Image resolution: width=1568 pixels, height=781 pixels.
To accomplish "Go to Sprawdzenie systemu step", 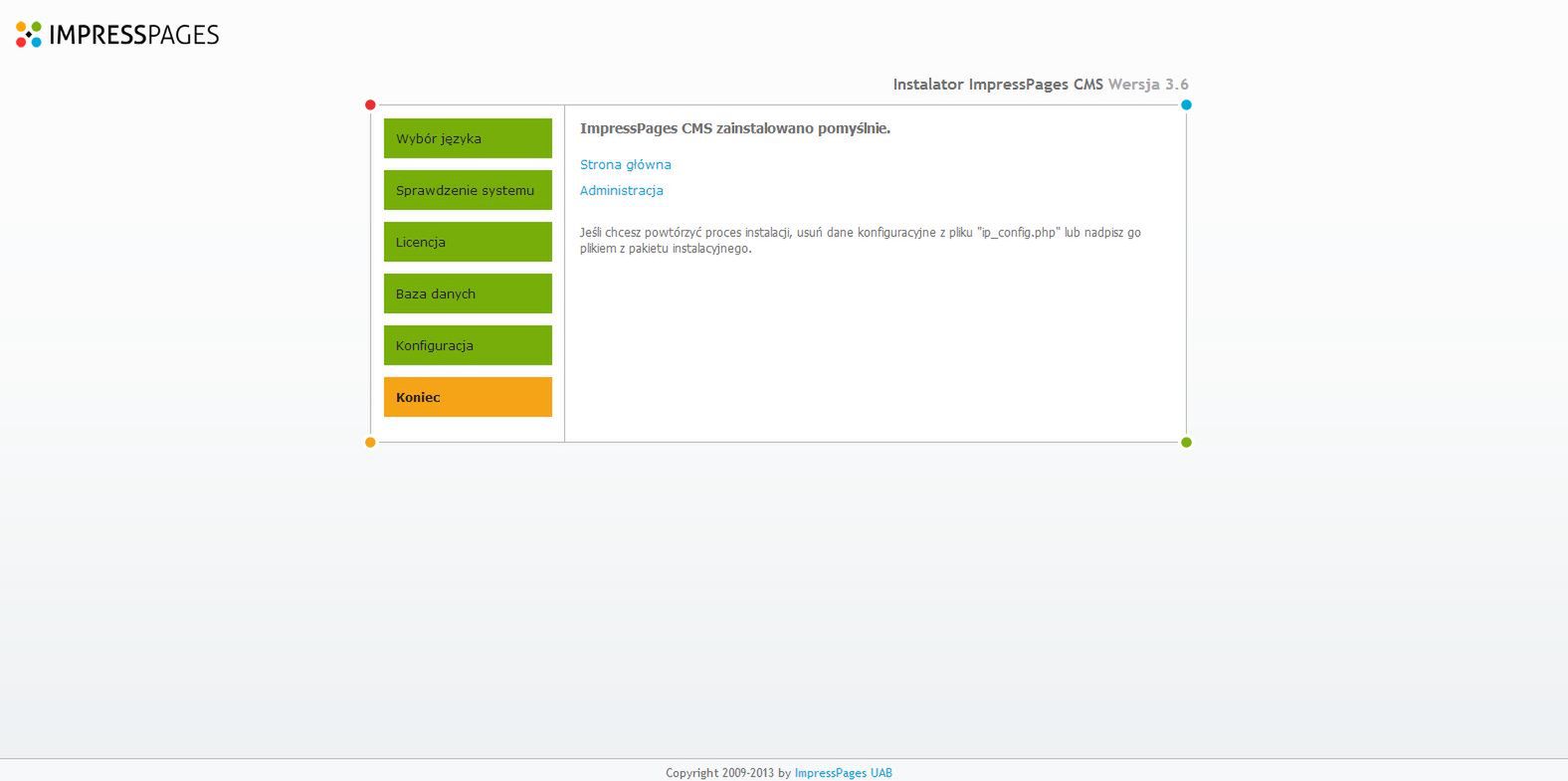I will (x=468, y=190).
